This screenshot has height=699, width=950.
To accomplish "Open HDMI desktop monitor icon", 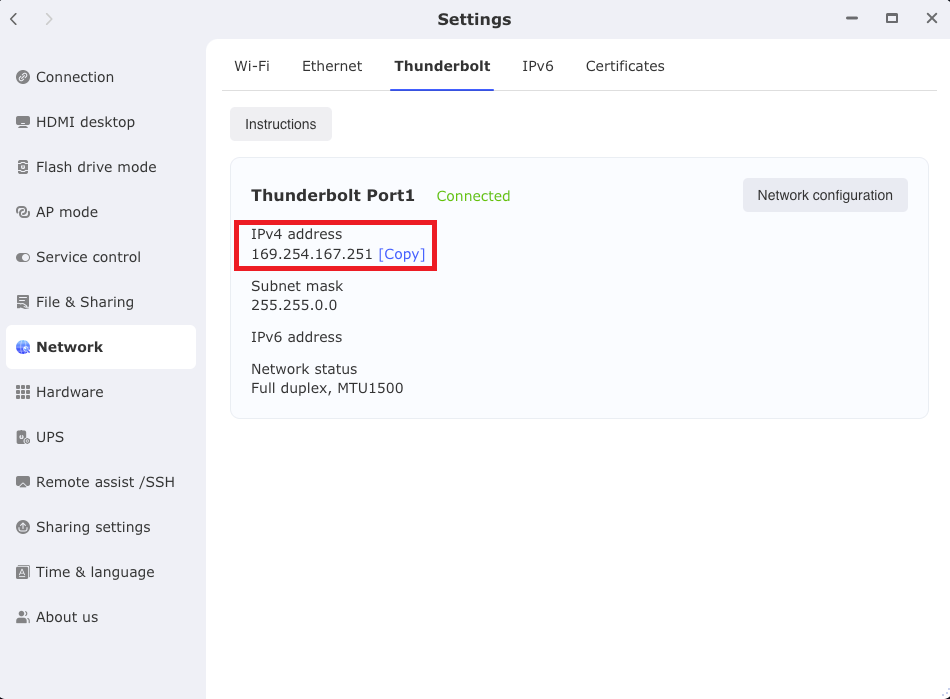I will click(23, 122).
